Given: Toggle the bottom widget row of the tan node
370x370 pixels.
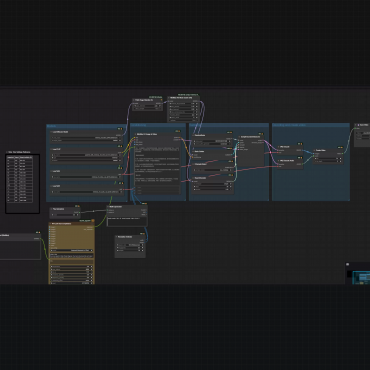Looking at the screenshot, I should pyautogui.click(x=71, y=283).
